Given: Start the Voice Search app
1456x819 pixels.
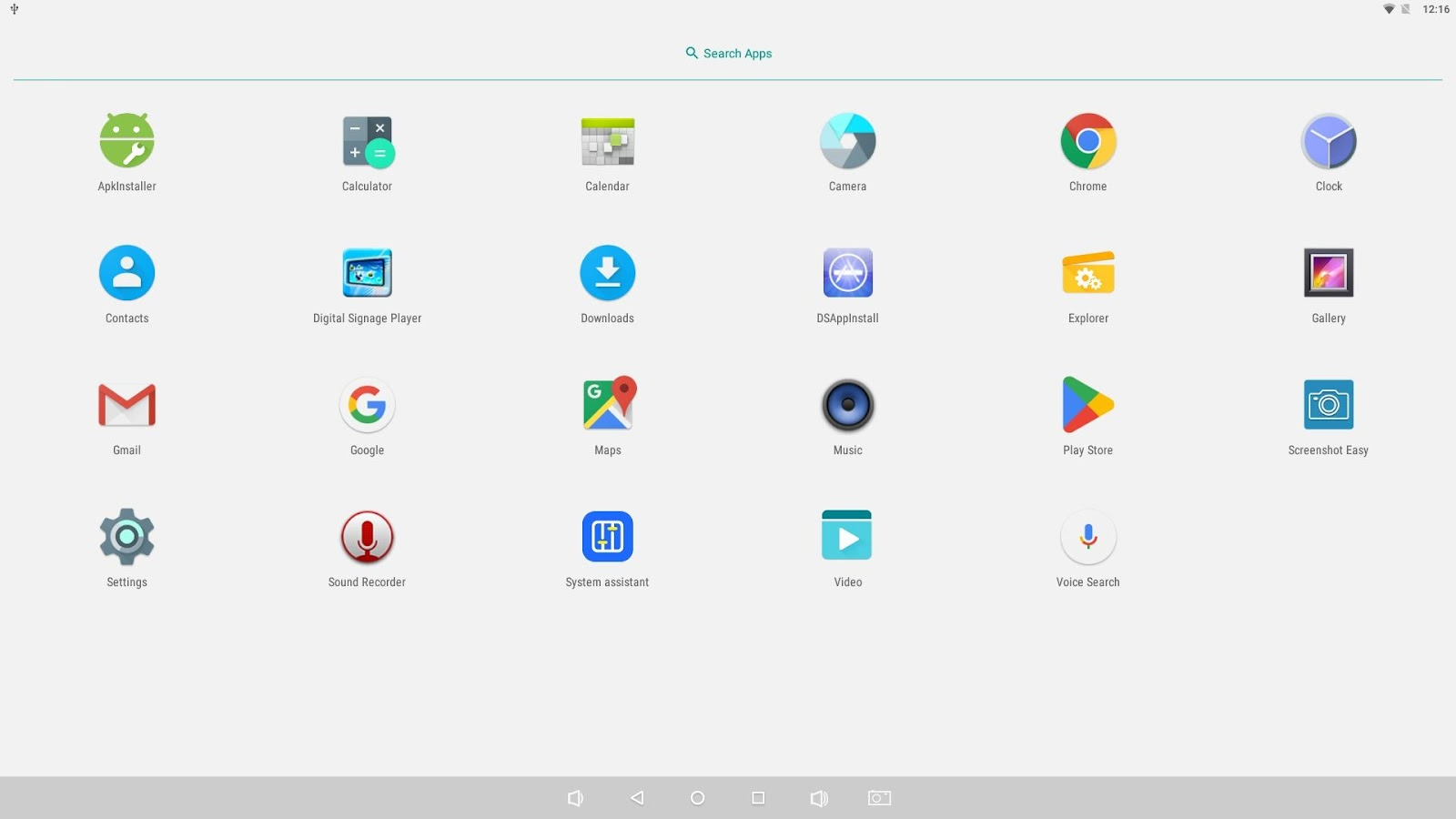Looking at the screenshot, I should (1087, 537).
